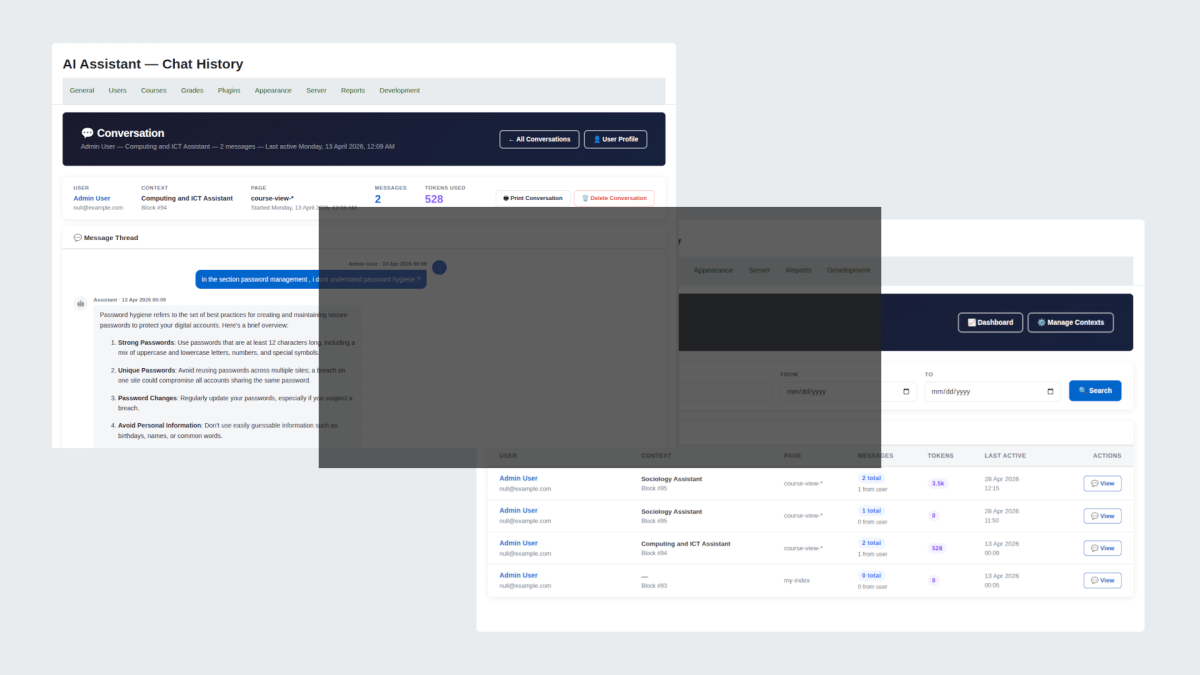Click the blue Search button
Viewport: 1200px width, 675px height.
click(x=1095, y=391)
